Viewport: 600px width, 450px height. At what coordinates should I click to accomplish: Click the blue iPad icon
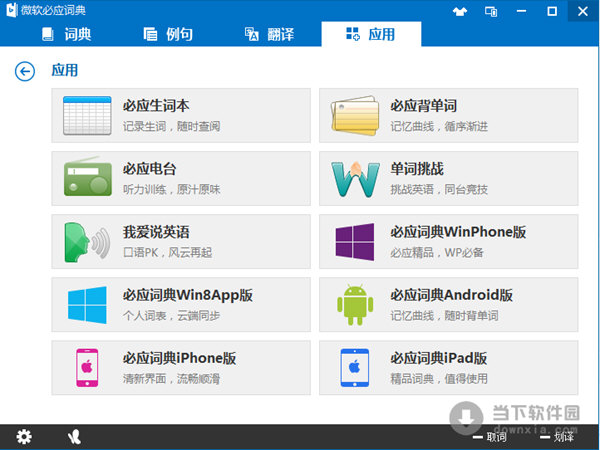[x=355, y=368]
